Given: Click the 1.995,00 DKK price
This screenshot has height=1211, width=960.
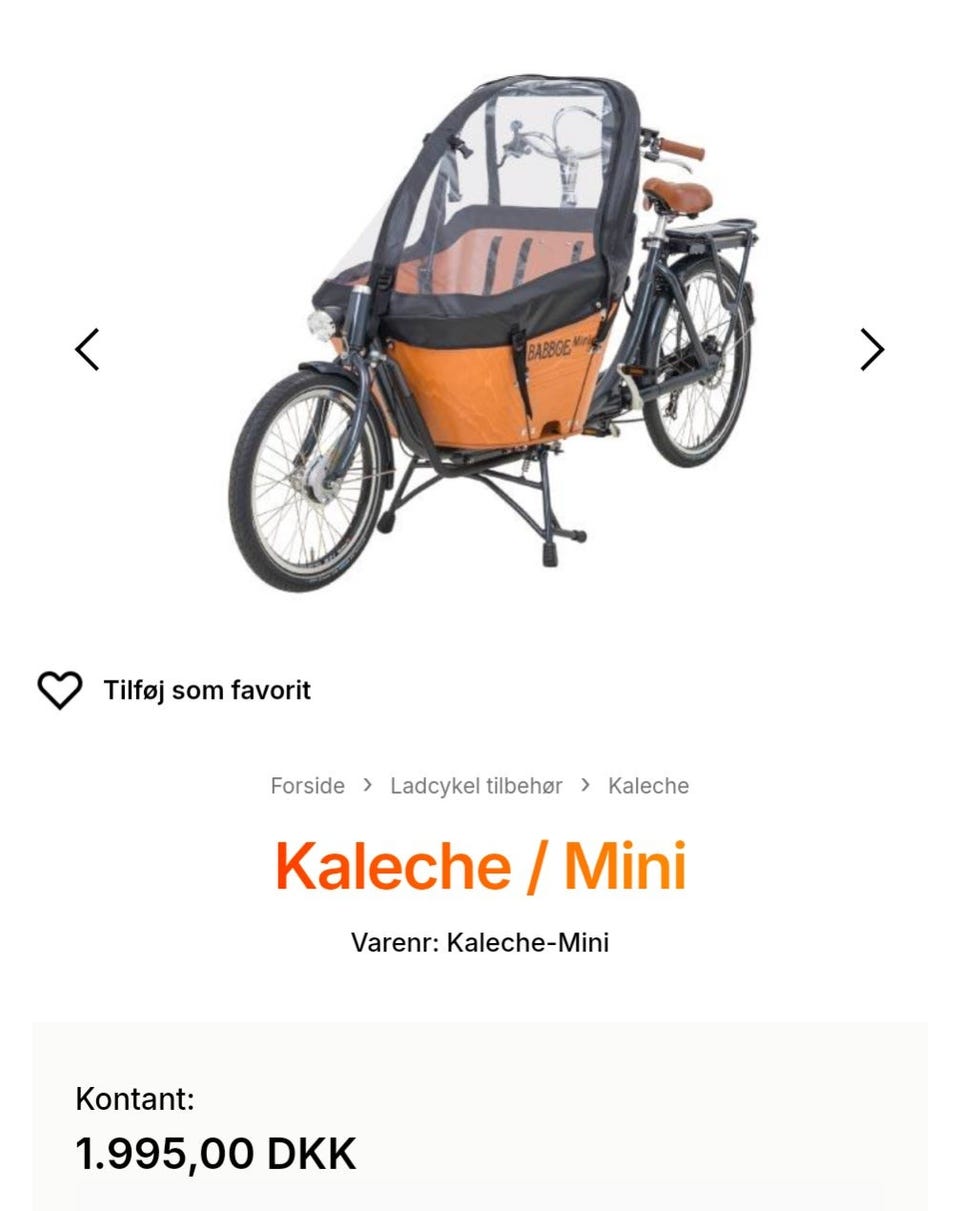Looking at the screenshot, I should pyautogui.click(x=216, y=1153).
